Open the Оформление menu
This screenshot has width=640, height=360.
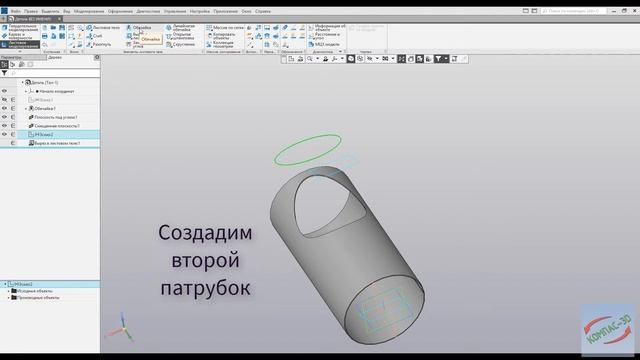[x=120, y=11]
